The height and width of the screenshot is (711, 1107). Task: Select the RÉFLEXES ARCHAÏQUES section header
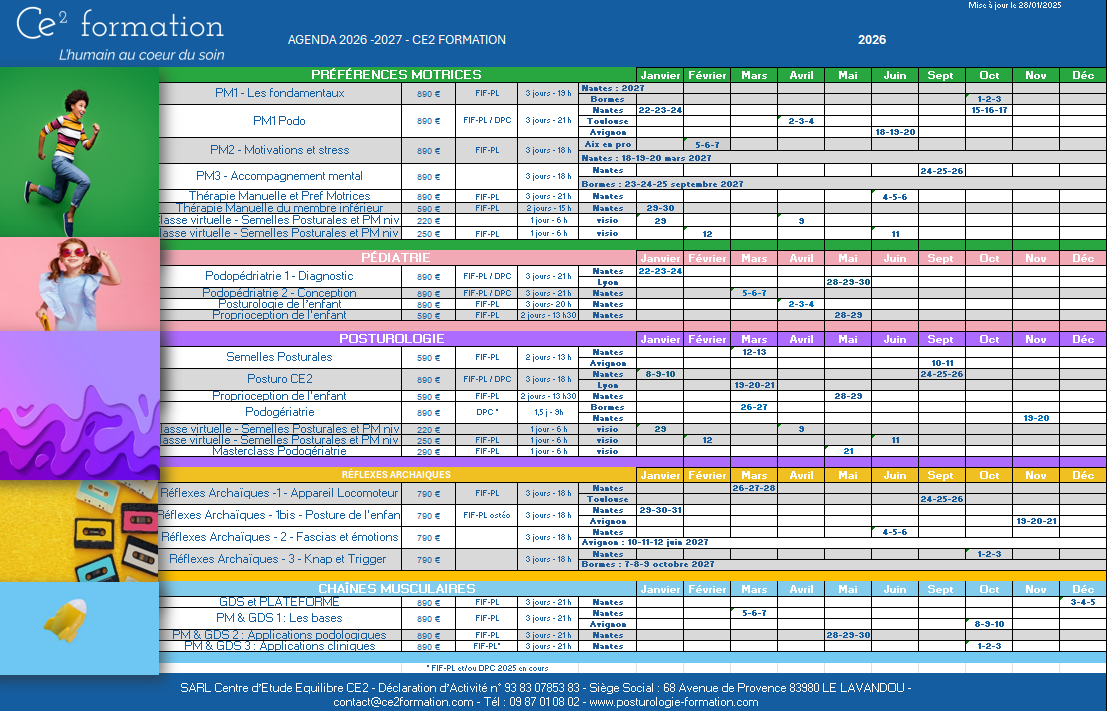pos(396,475)
